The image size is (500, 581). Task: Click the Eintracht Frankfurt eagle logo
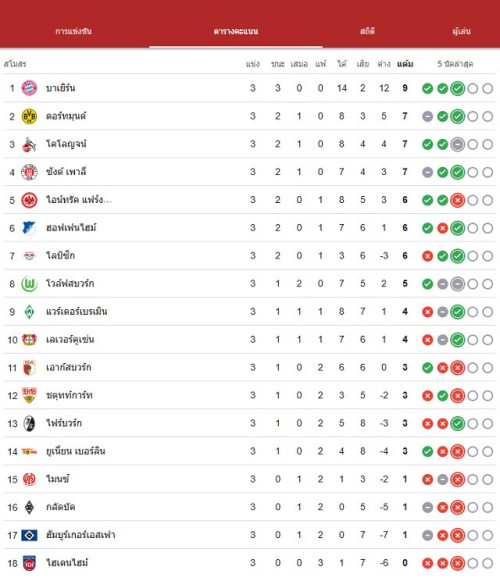[29, 200]
